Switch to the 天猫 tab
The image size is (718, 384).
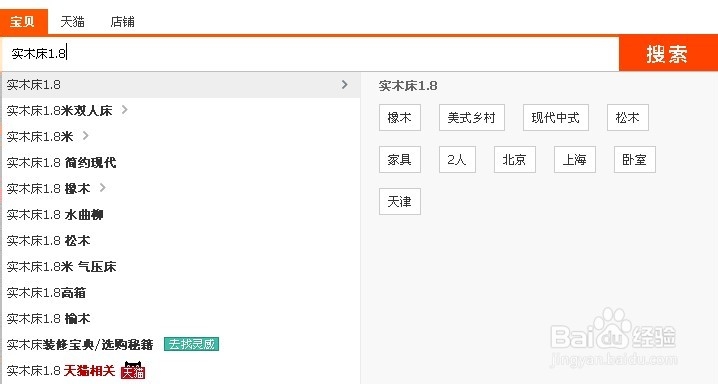click(x=72, y=22)
